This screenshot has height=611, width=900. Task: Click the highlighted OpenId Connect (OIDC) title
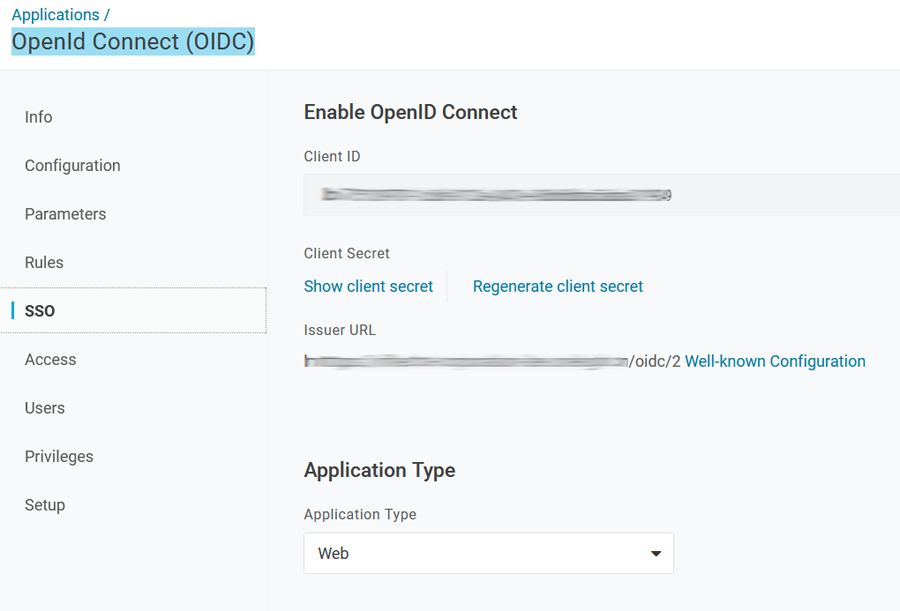click(x=133, y=42)
